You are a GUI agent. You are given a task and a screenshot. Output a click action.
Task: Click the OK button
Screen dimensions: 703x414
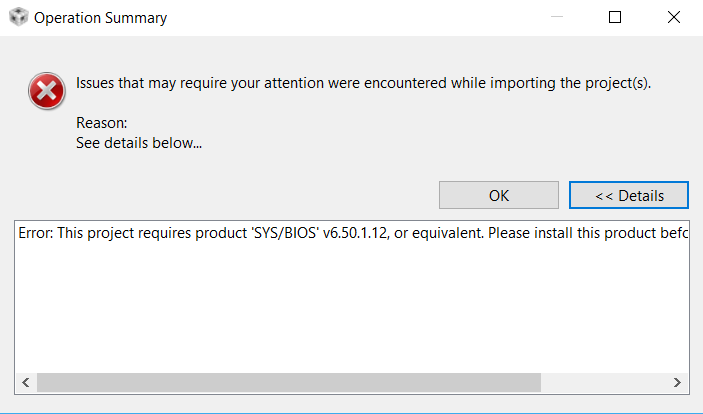pyautogui.click(x=498, y=195)
